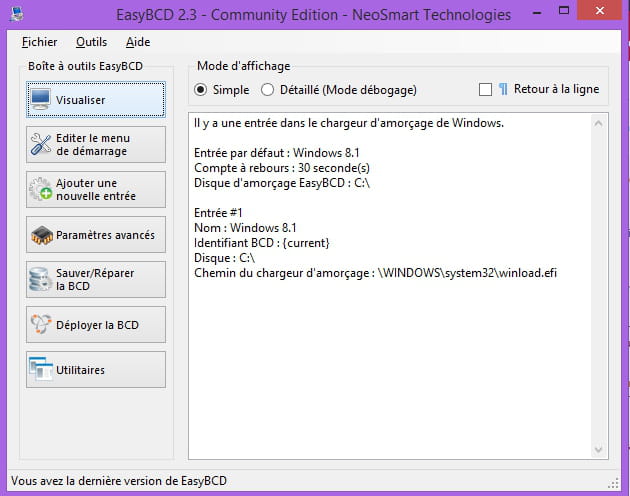Click the Déployer la BCD label
Image resolution: width=630 pixels, height=496 pixels.
97,325
